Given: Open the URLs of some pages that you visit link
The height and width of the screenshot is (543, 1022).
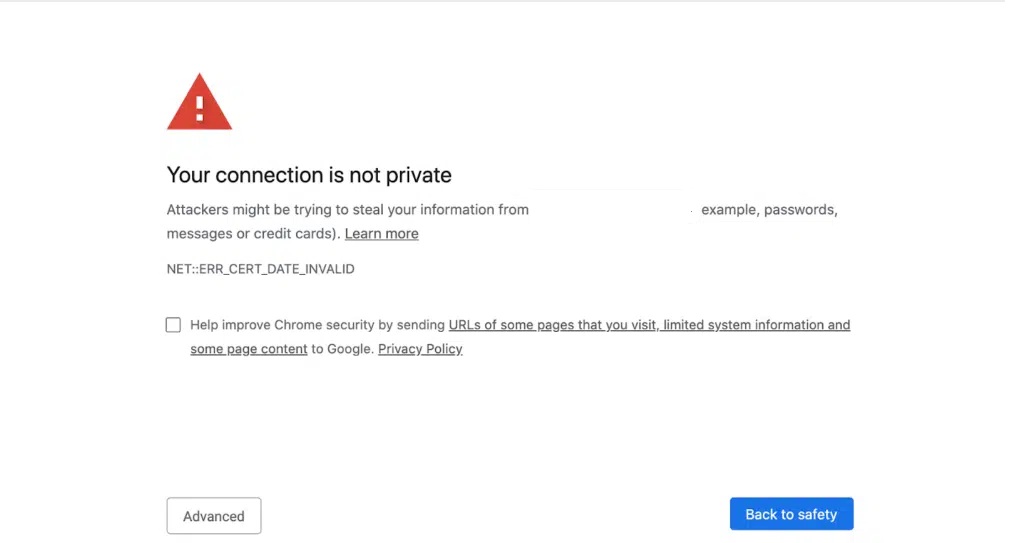Looking at the screenshot, I should tap(552, 325).
